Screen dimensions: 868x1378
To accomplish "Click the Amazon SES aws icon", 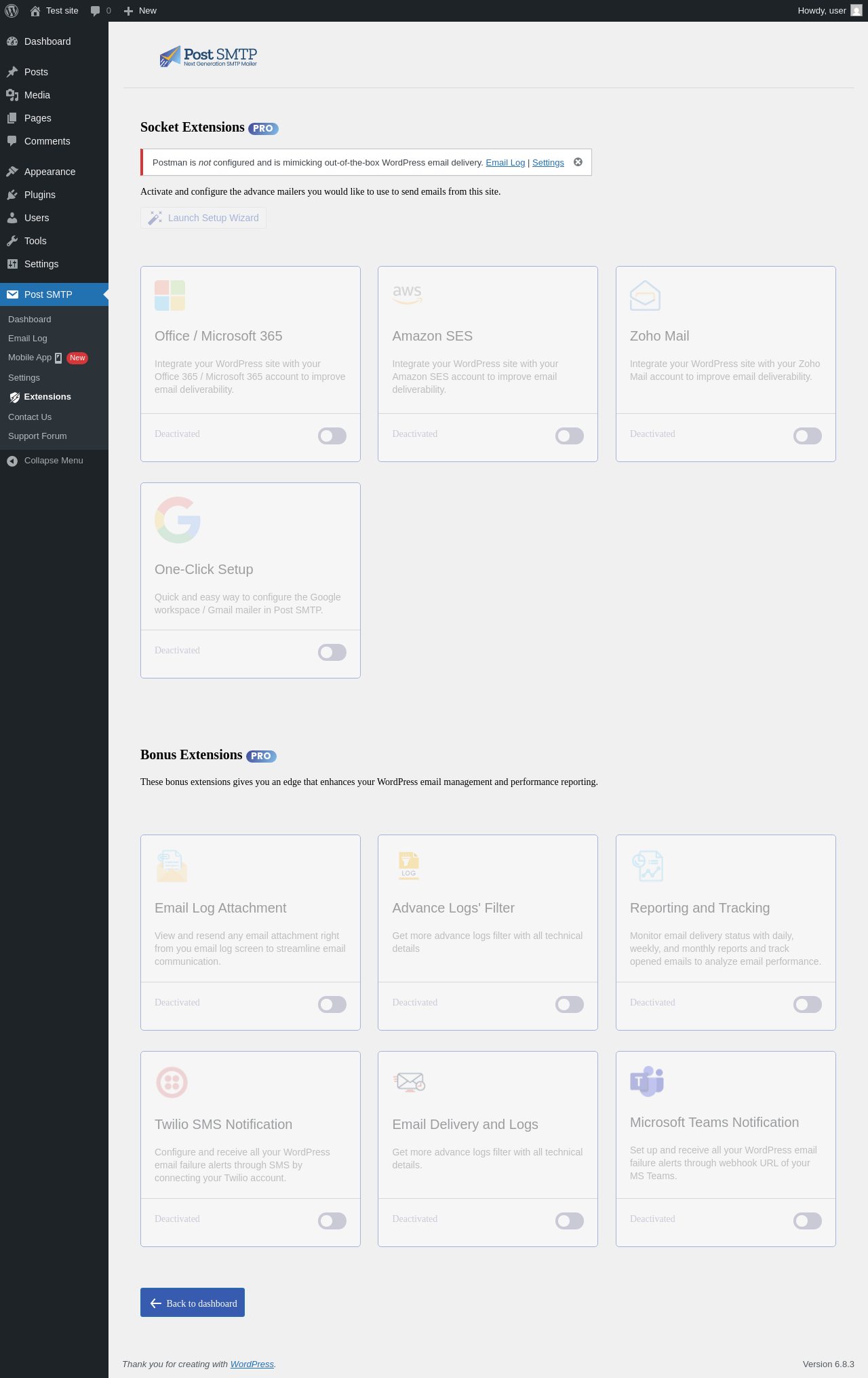I will [x=407, y=294].
